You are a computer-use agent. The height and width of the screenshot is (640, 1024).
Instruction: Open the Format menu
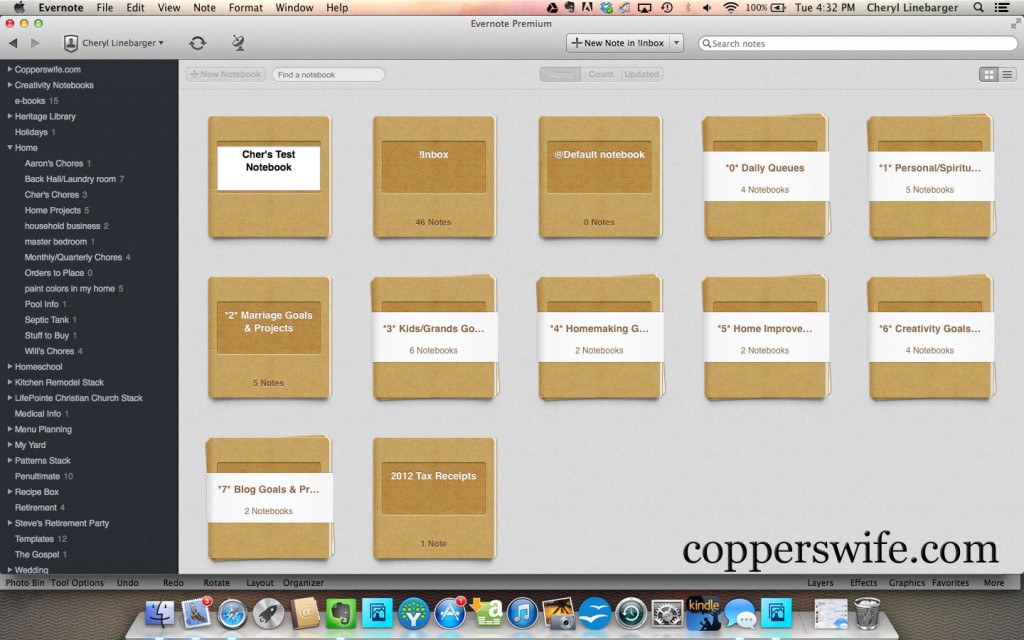pyautogui.click(x=246, y=8)
